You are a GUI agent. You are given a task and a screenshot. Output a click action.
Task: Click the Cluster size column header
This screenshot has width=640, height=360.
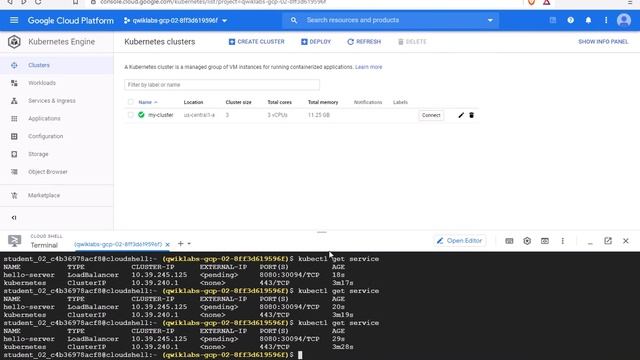click(238, 102)
